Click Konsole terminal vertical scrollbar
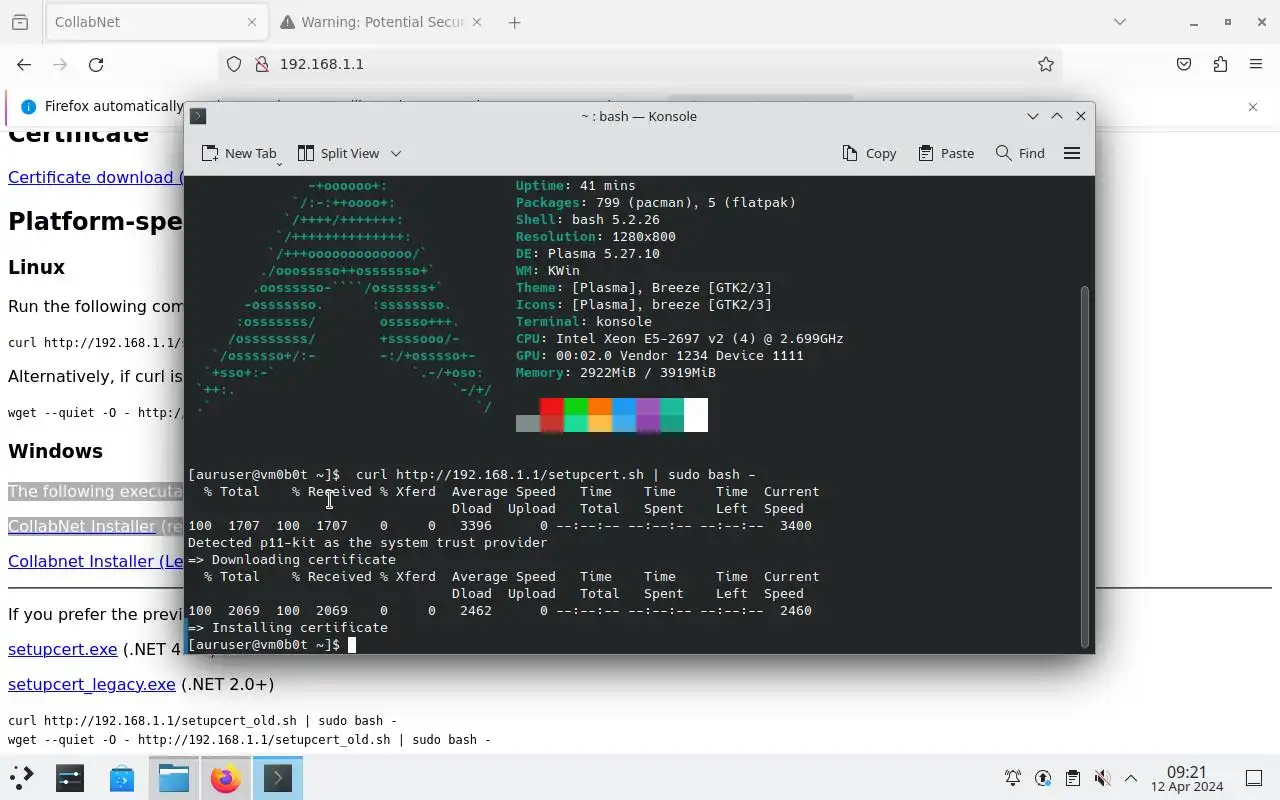The image size is (1280, 800). pyautogui.click(x=1086, y=466)
